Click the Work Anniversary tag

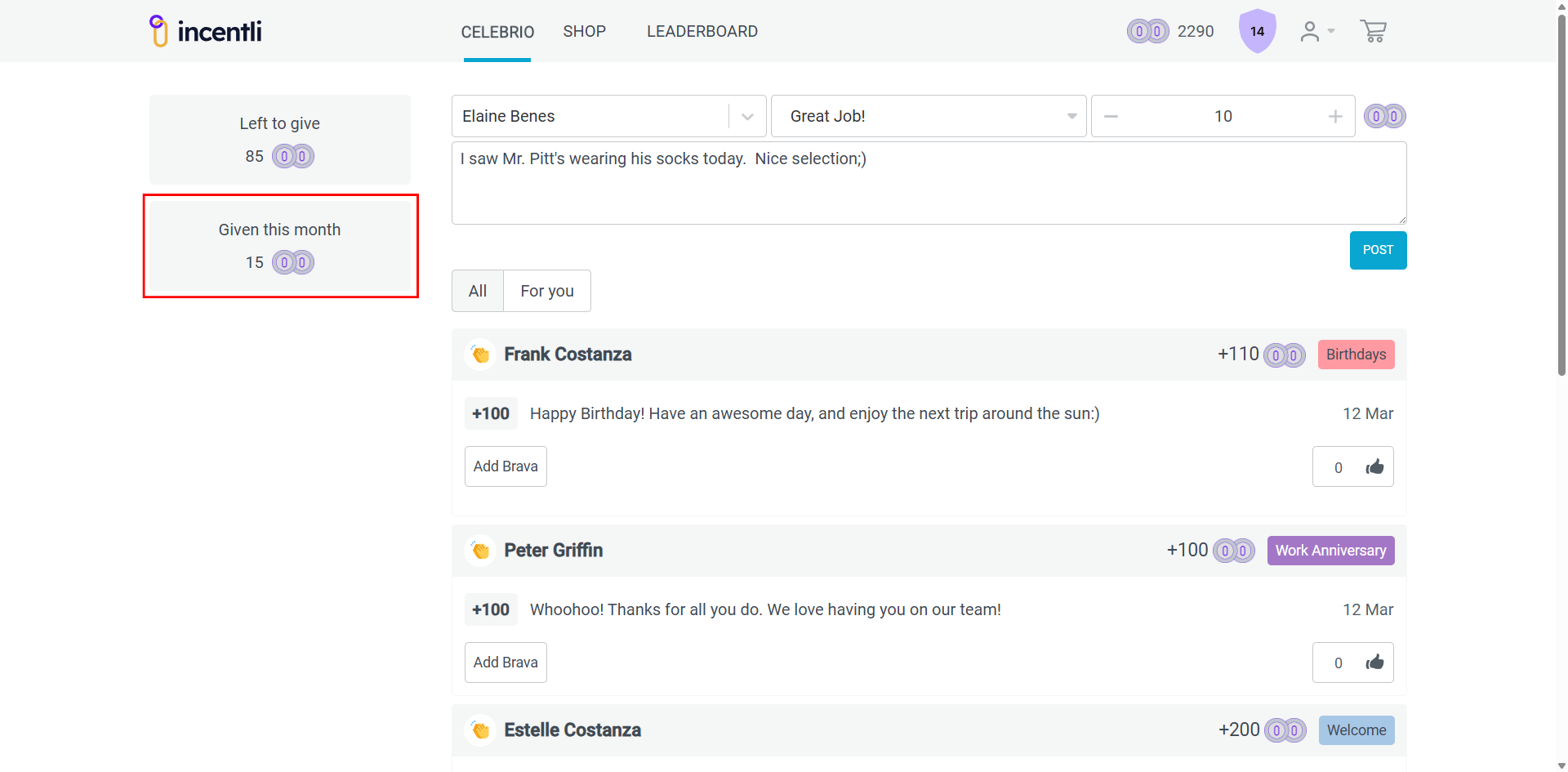tap(1330, 551)
